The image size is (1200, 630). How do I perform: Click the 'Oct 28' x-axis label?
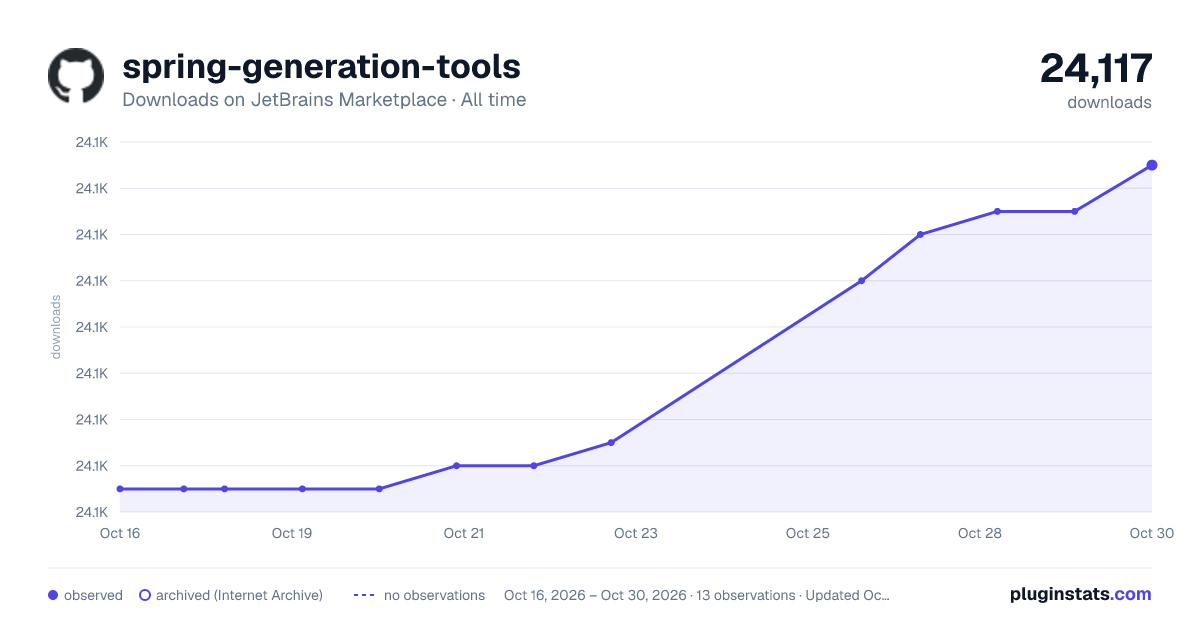980,533
